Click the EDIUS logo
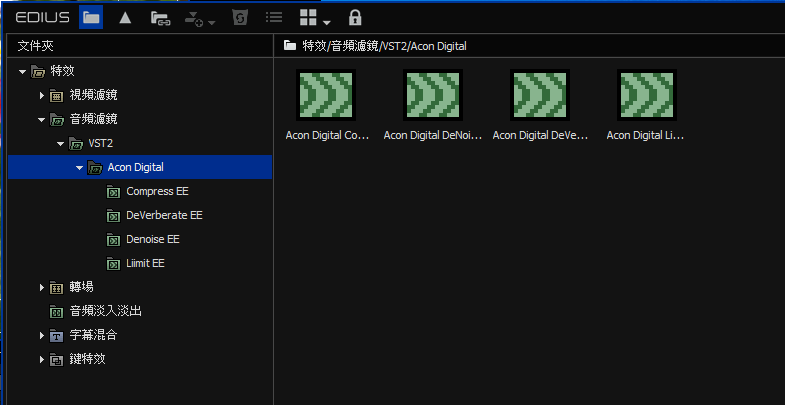Image resolution: width=785 pixels, height=405 pixels. [43, 18]
